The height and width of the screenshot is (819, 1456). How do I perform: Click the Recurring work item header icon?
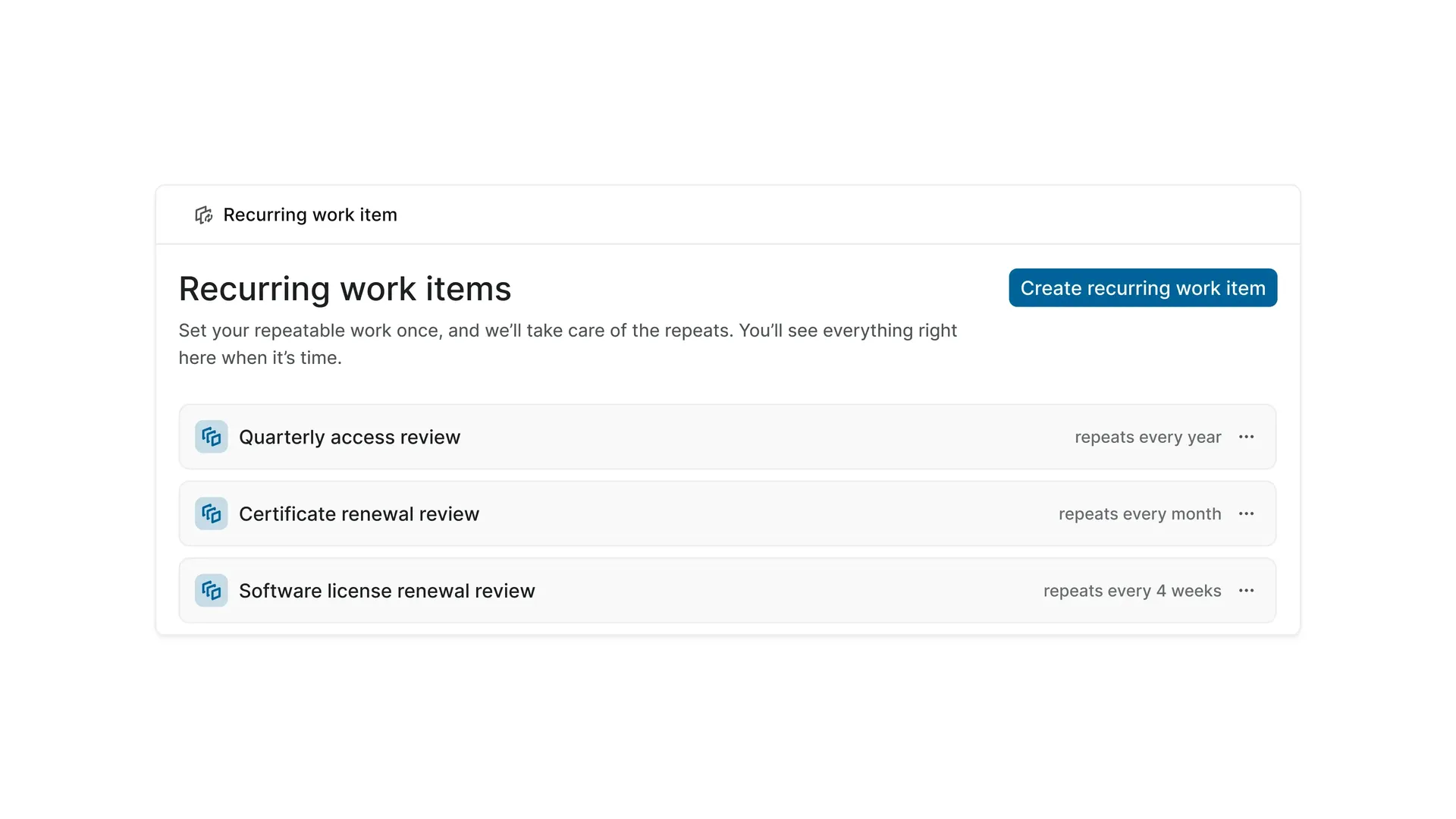(203, 215)
